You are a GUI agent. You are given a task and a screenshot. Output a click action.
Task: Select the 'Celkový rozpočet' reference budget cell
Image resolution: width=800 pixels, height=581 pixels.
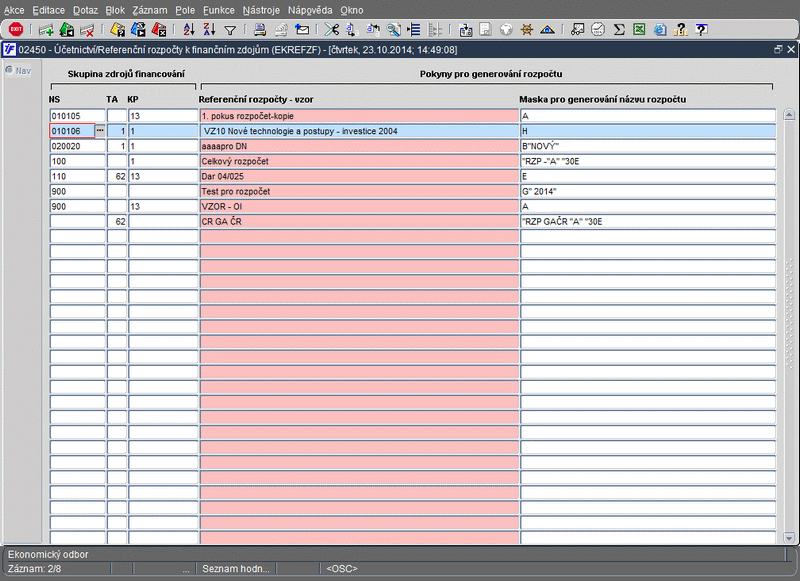pos(359,161)
